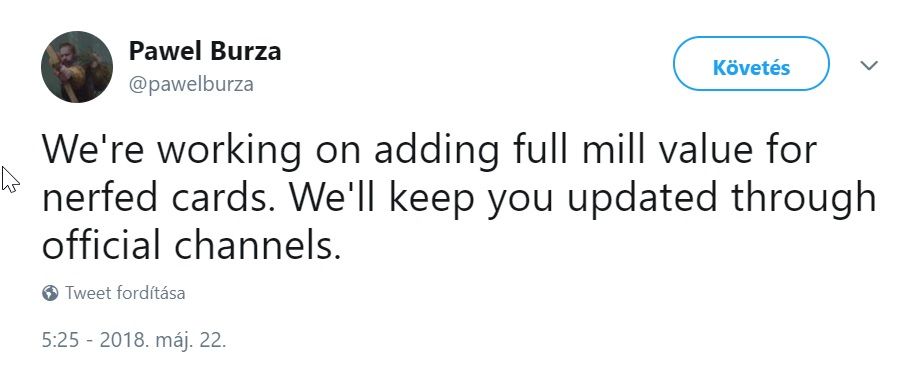899x368 pixels.
Task: Open the tweet body about full mill value
Action: [459, 197]
